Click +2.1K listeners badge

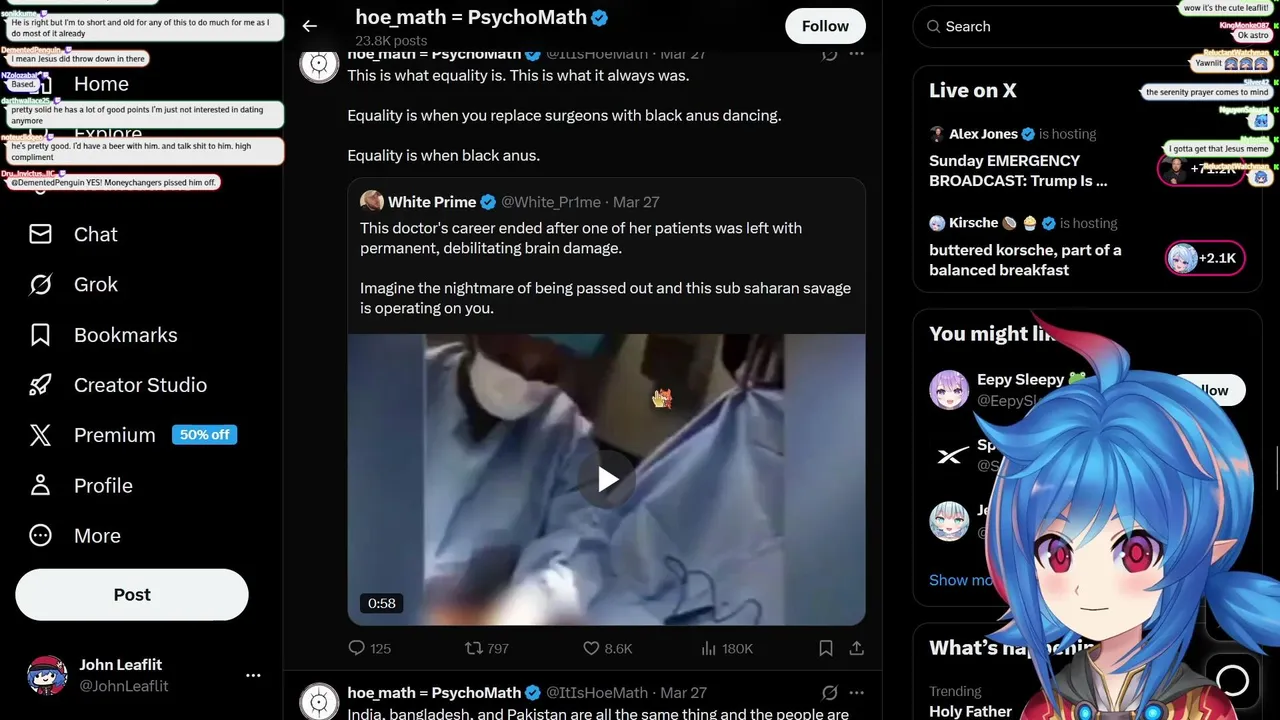pyautogui.click(x=1205, y=258)
